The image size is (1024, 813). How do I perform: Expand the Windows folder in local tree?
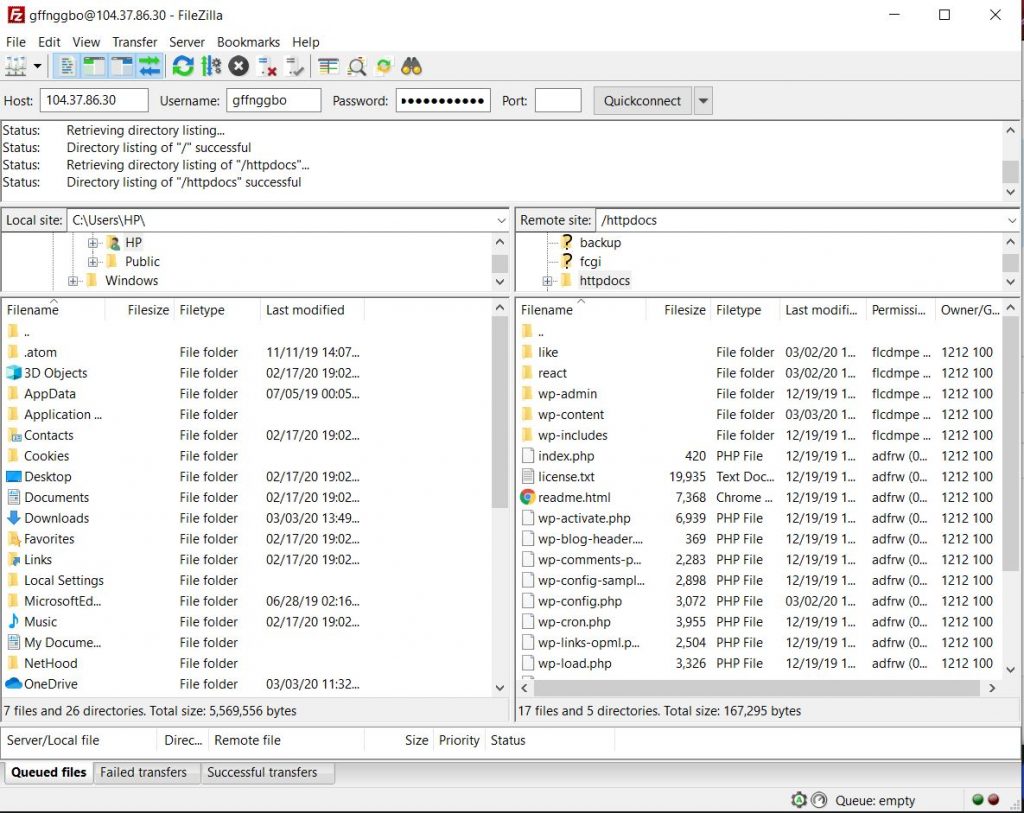73,281
